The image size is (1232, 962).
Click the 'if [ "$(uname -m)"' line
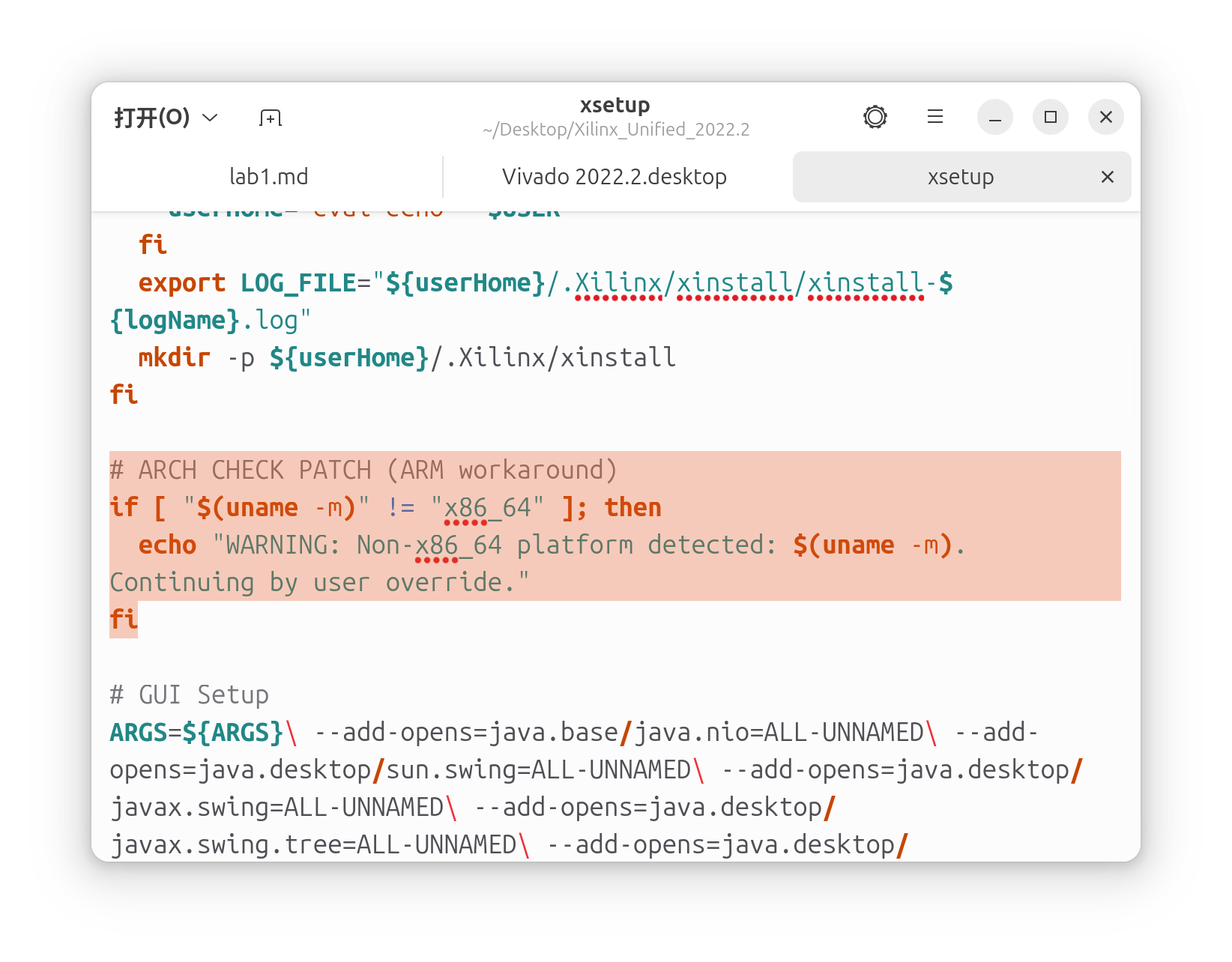point(385,508)
